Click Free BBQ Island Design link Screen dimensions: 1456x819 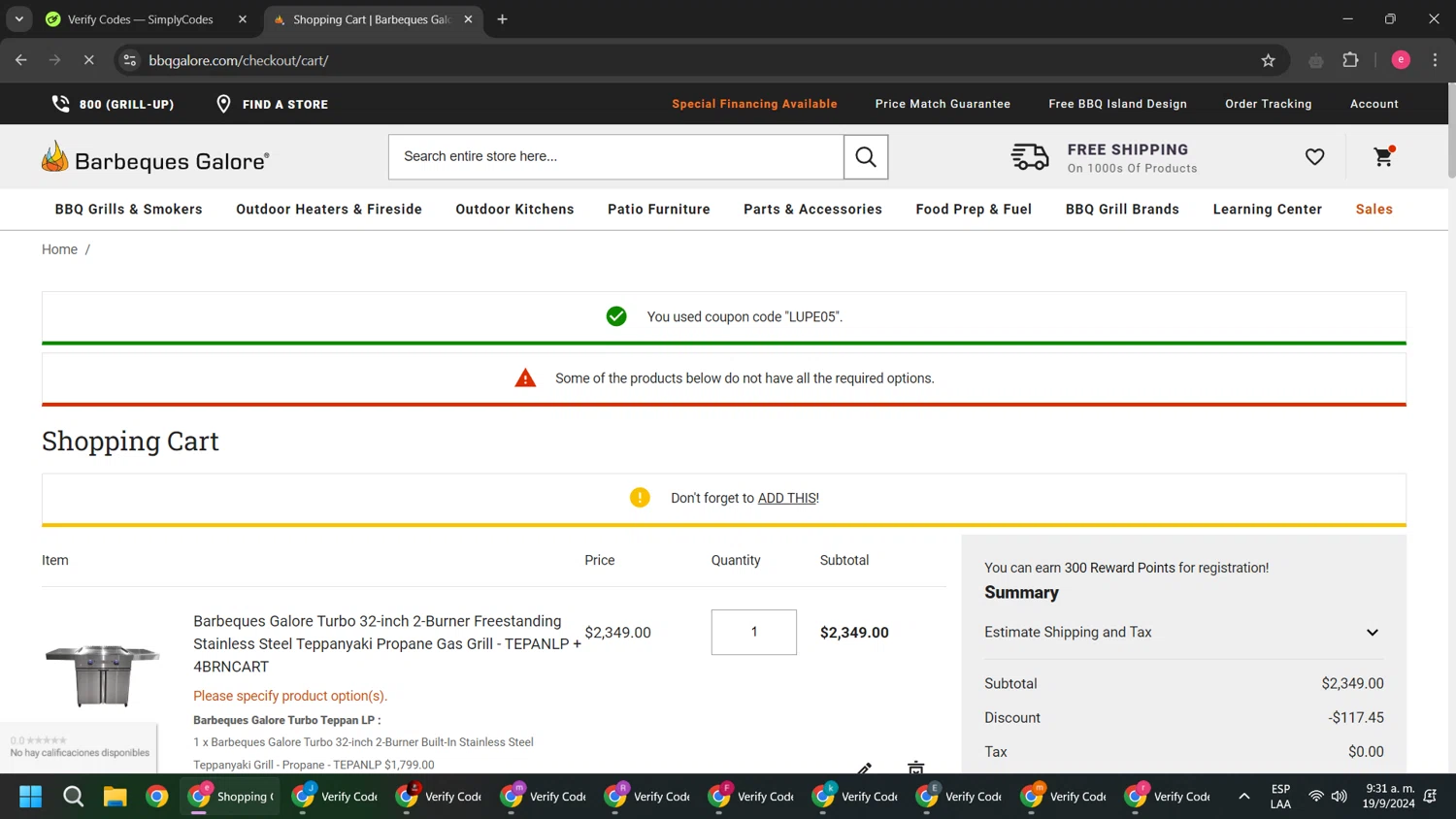coord(1117,104)
